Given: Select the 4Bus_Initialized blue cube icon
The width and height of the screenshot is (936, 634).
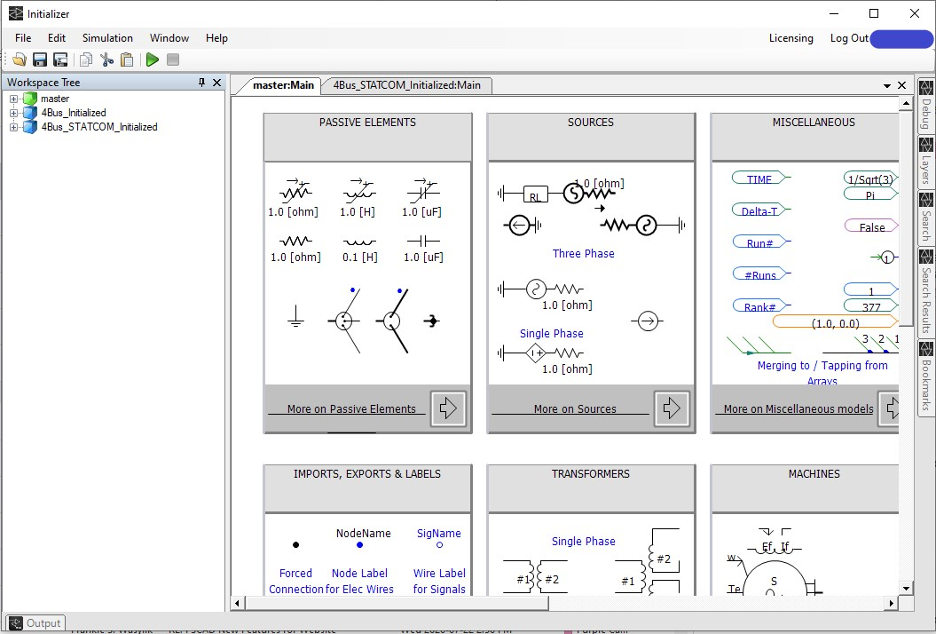Looking at the screenshot, I should [x=30, y=113].
